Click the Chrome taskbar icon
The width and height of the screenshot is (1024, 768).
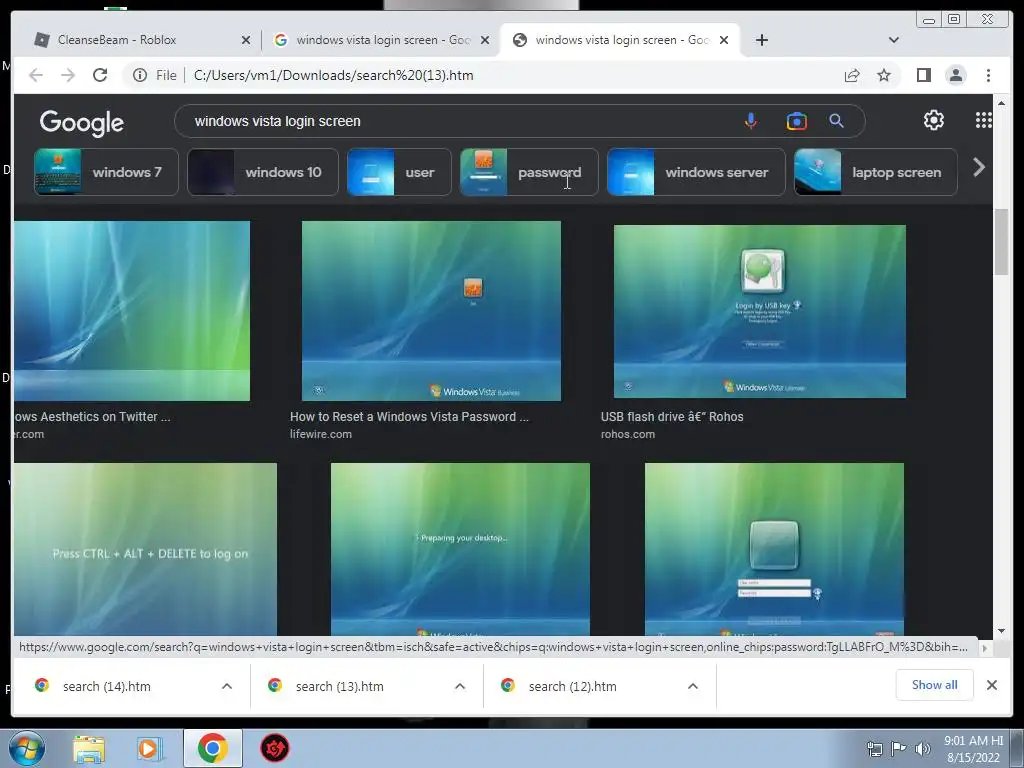[x=212, y=748]
